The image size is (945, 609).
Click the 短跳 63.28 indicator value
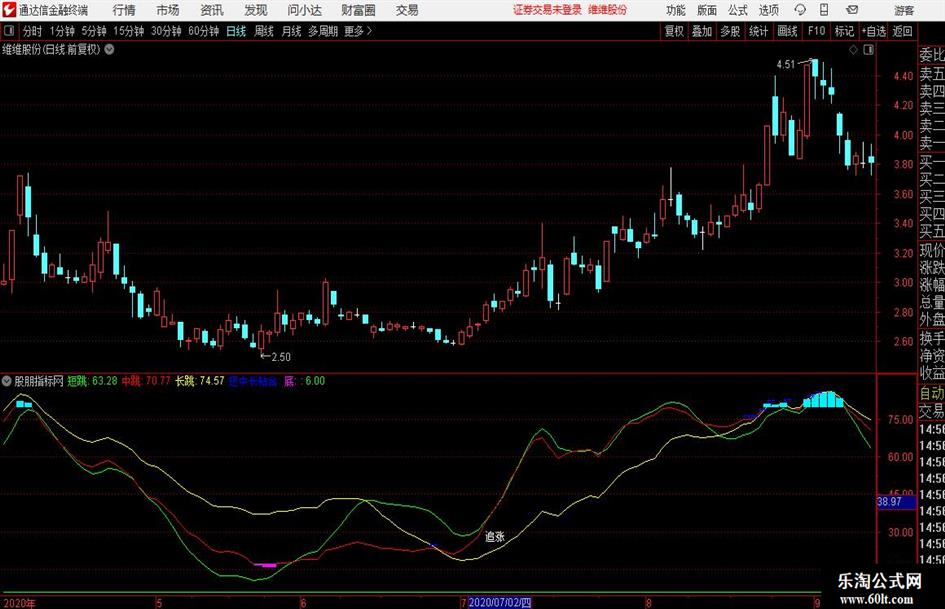(x=92, y=381)
